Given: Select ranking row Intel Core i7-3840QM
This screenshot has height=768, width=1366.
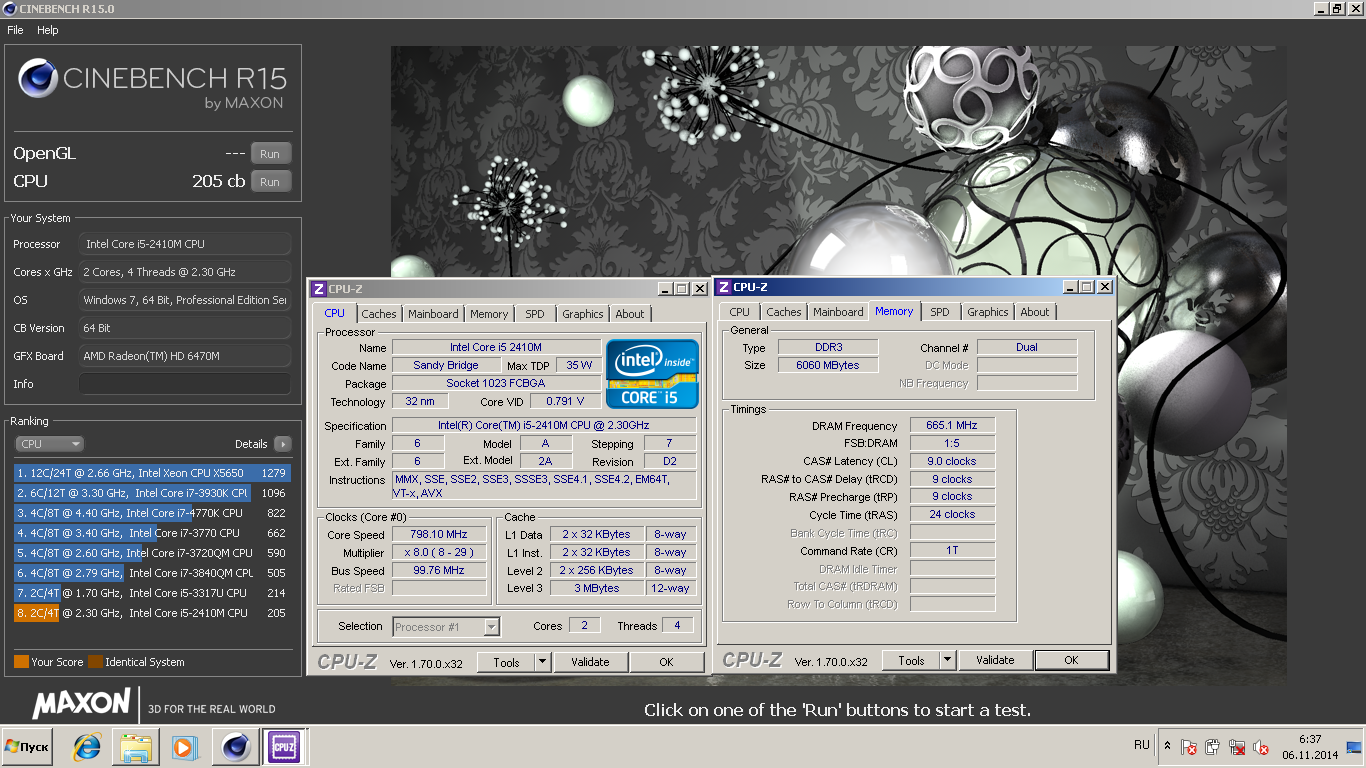Looking at the screenshot, I should tap(152, 573).
